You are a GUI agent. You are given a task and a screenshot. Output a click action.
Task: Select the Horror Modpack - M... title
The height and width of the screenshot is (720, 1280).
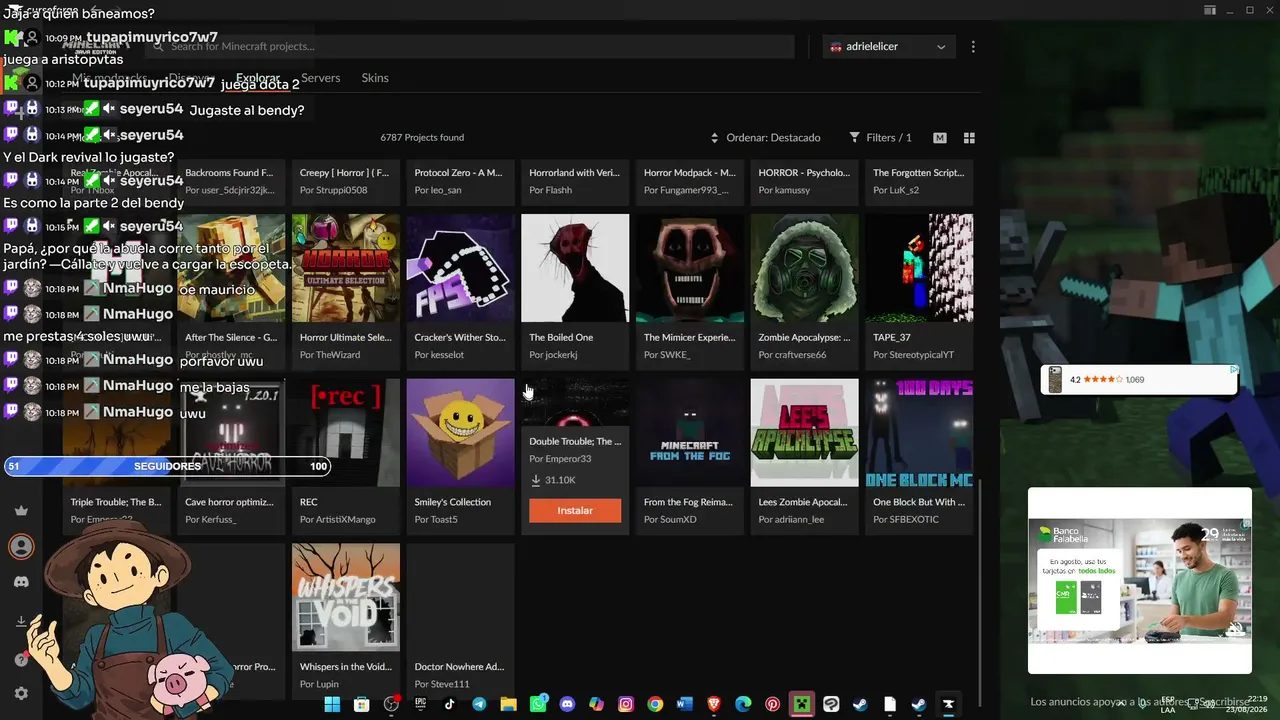pos(690,173)
